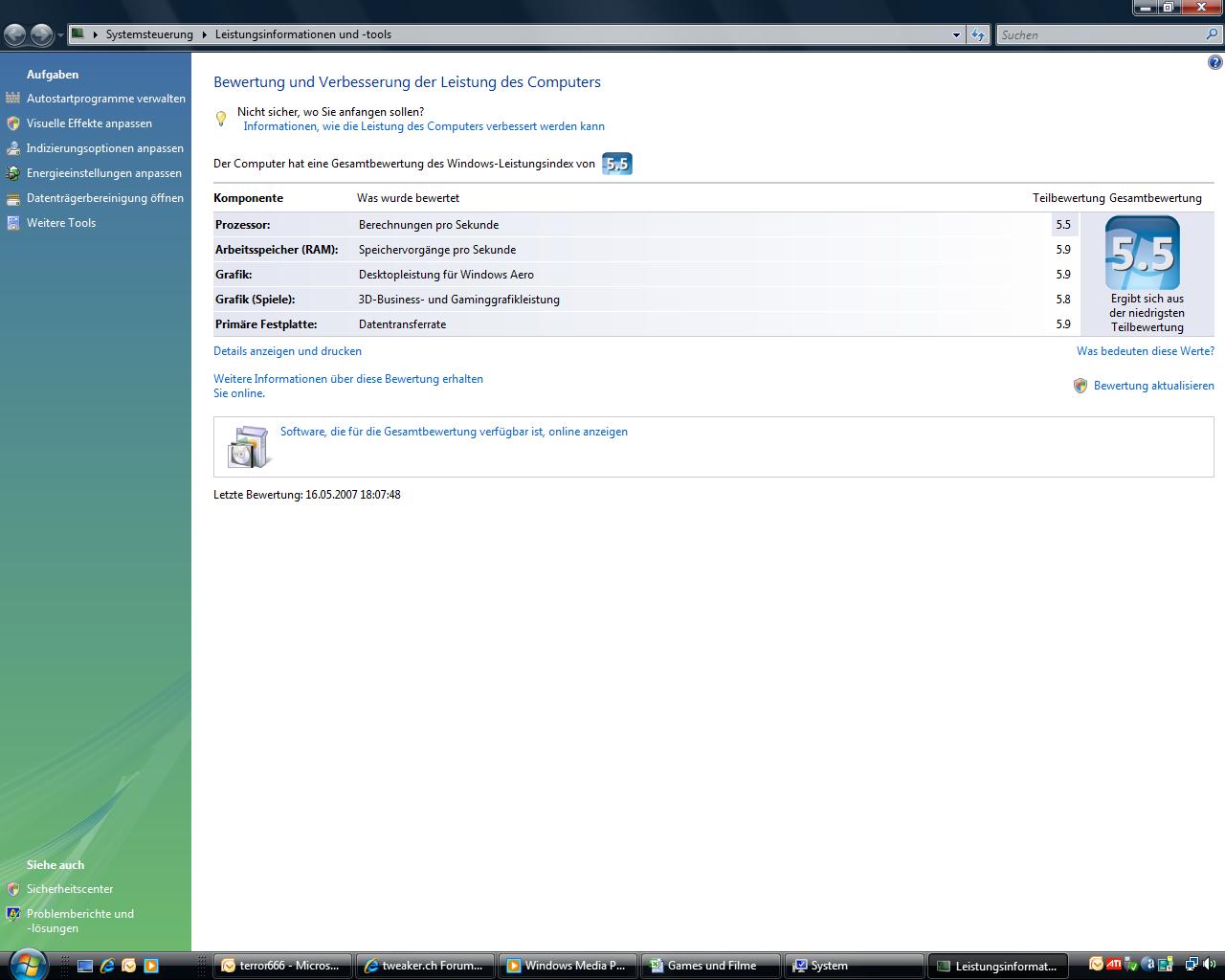Click the large 5.5 overall score badge

pos(1142,254)
